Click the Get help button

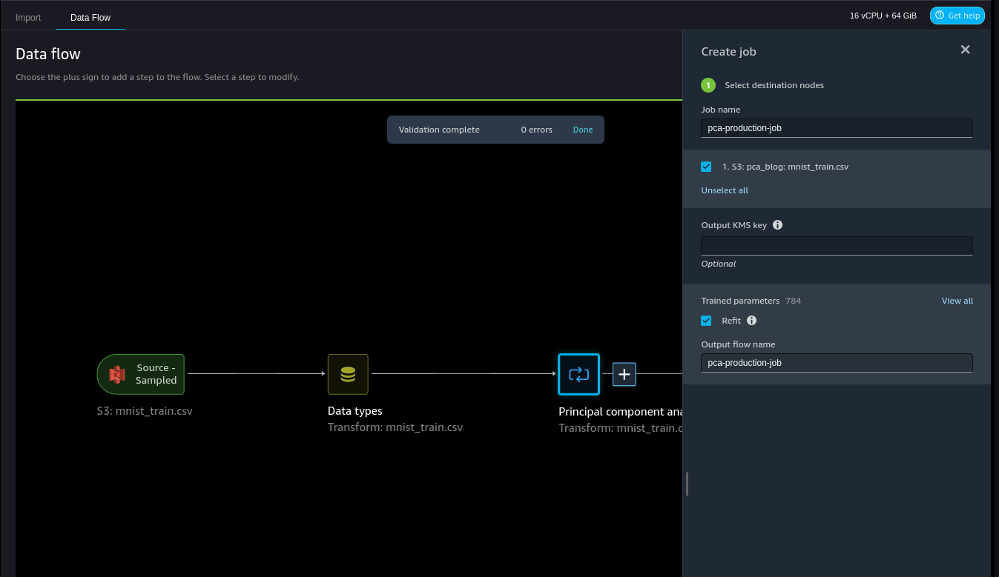pos(957,15)
